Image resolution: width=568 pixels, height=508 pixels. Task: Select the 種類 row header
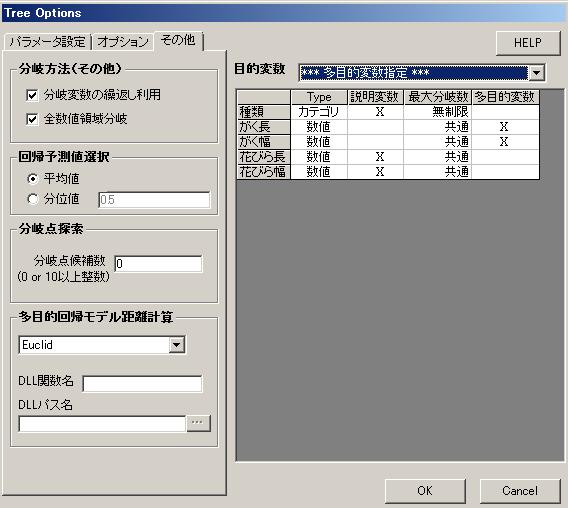[x=264, y=112]
